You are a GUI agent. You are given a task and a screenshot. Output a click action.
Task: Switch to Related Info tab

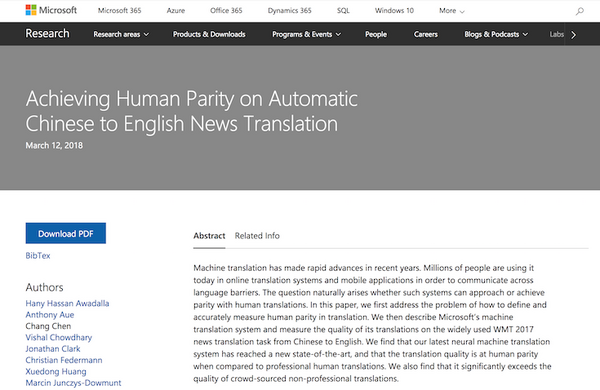click(257, 236)
